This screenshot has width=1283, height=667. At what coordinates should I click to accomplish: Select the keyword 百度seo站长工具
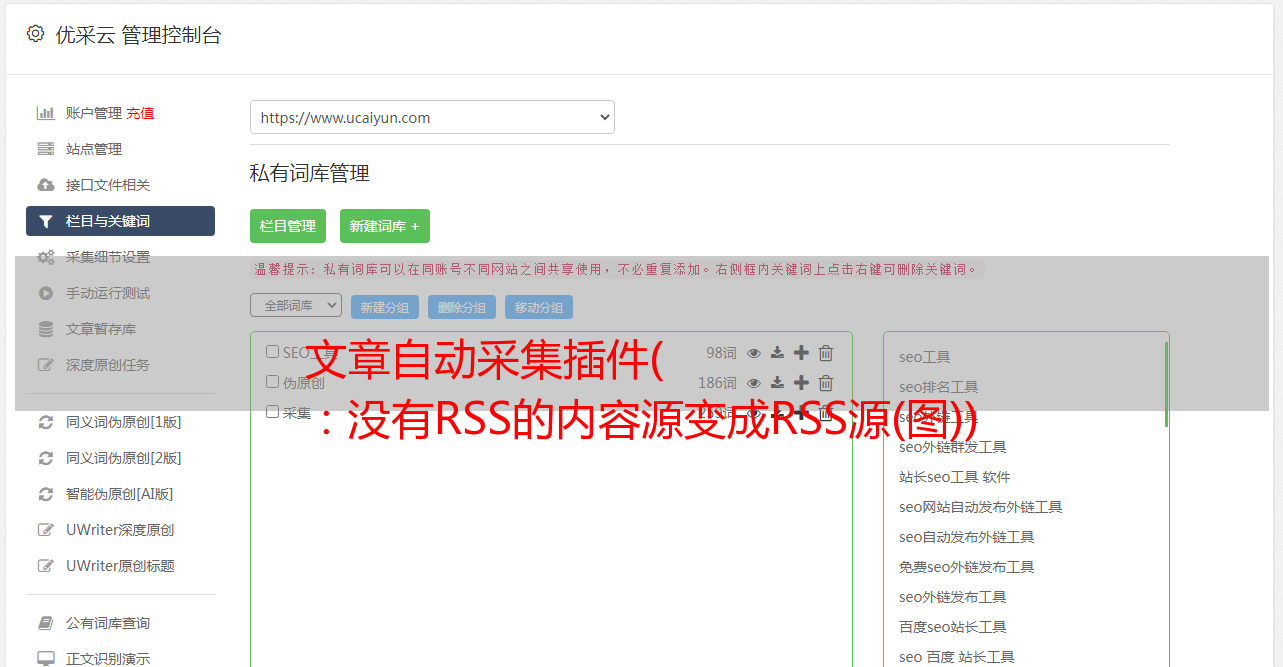tap(953, 627)
